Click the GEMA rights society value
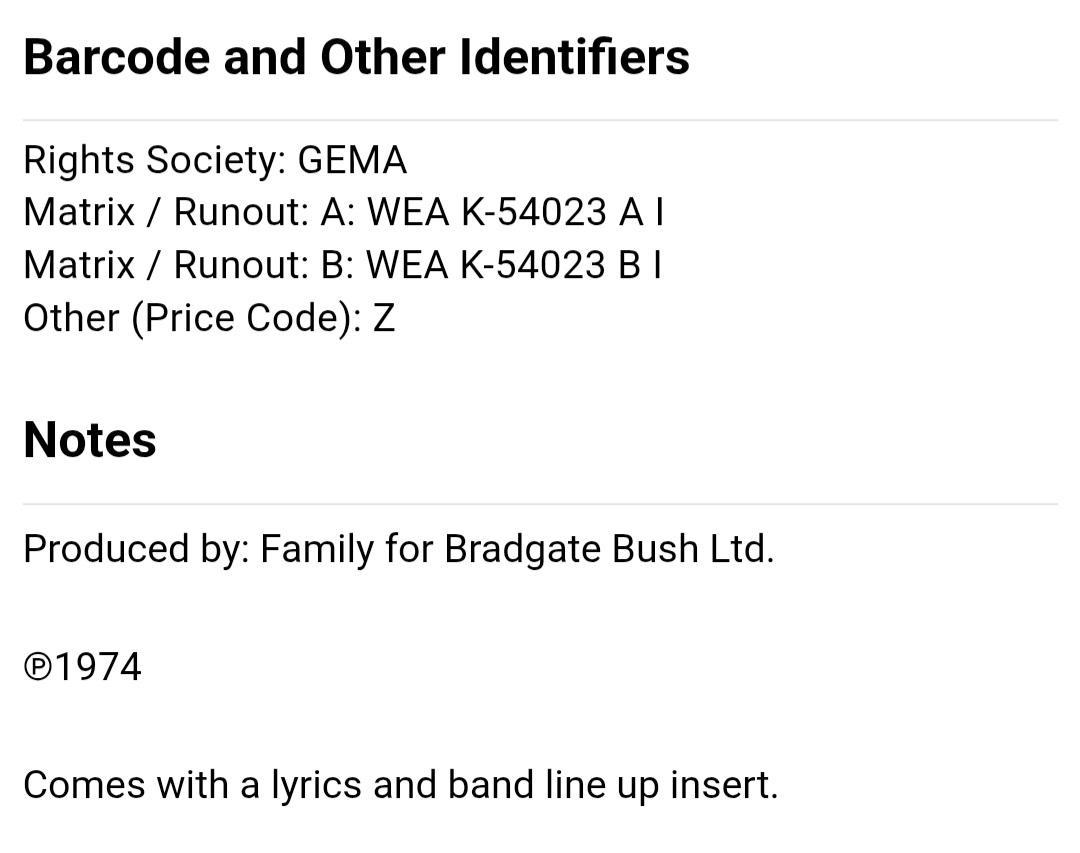1080x853 pixels. click(352, 161)
